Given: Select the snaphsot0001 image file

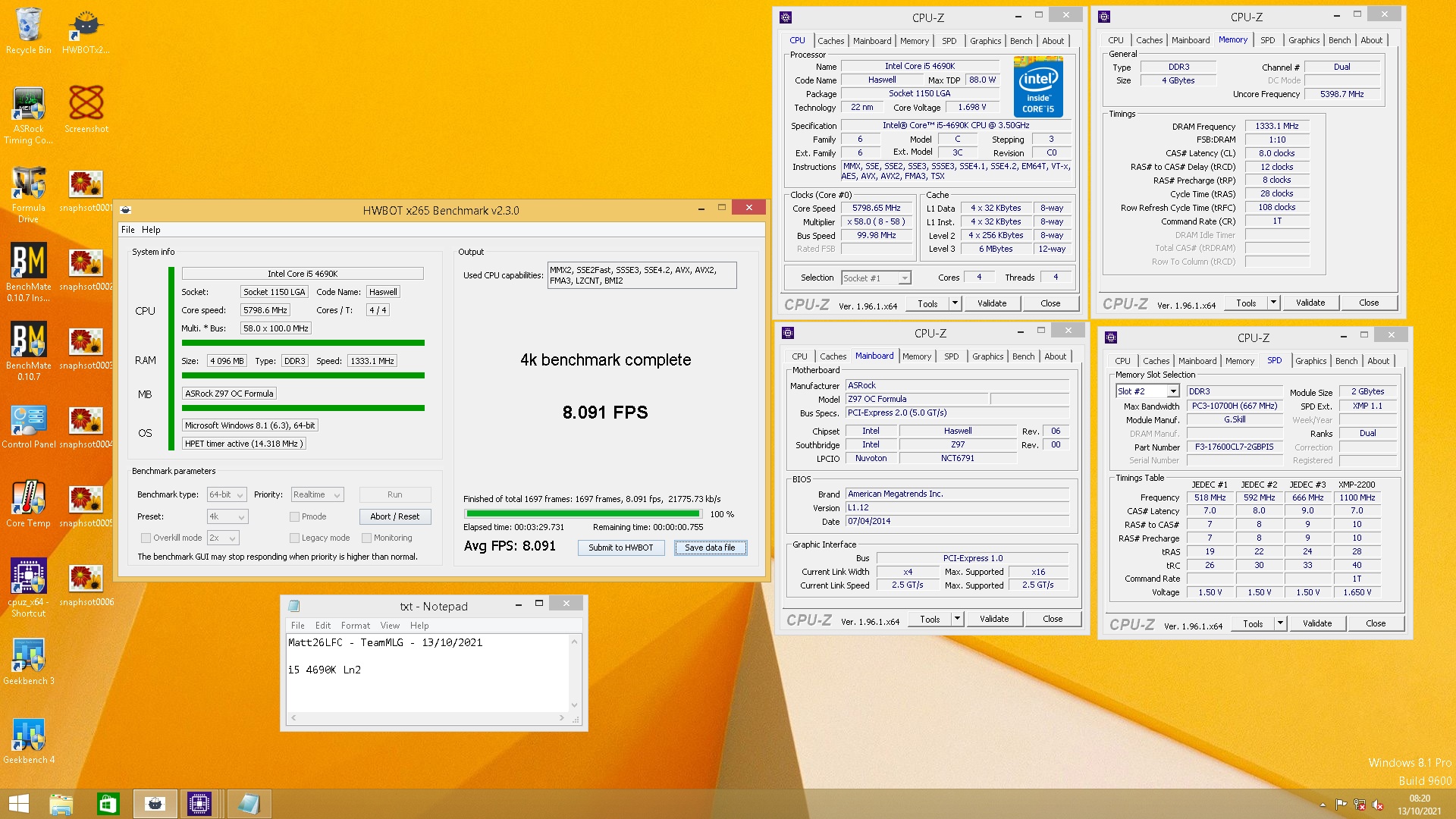Looking at the screenshot, I should coord(86,190).
